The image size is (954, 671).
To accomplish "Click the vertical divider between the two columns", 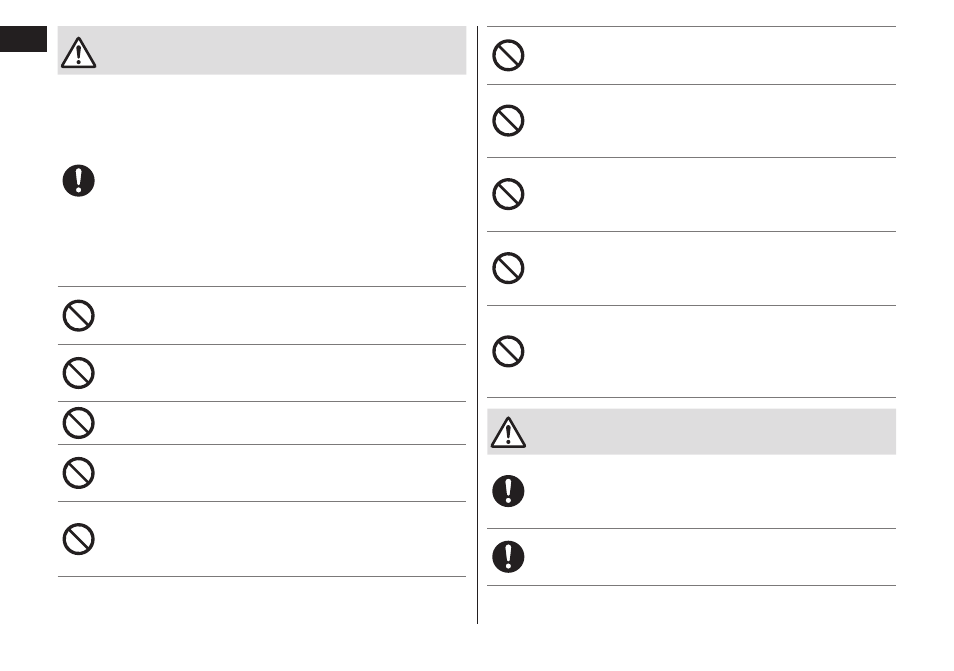I will 478,325.
